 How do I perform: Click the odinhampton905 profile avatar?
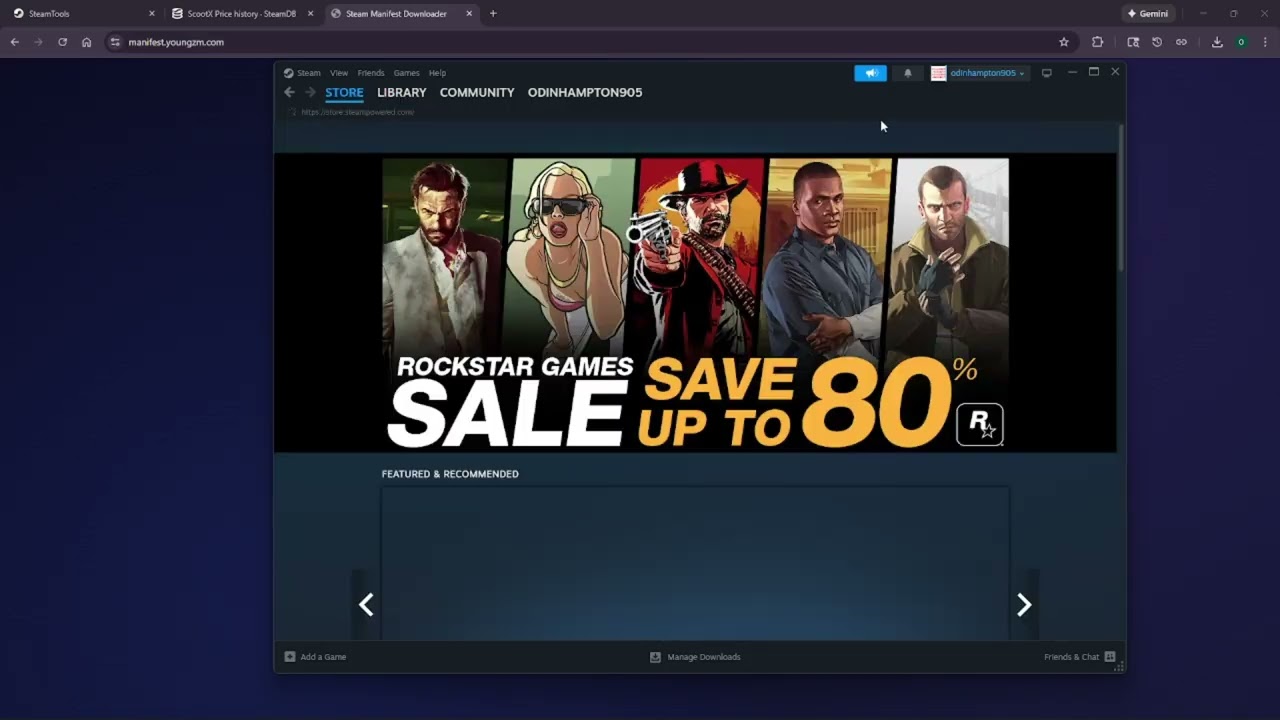pos(938,73)
